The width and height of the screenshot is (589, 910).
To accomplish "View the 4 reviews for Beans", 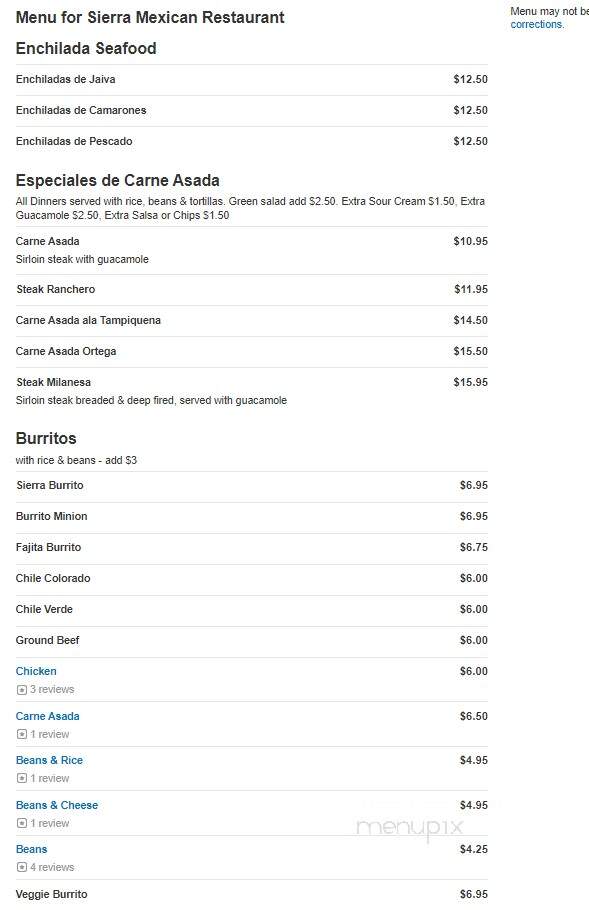I will (52, 868).
